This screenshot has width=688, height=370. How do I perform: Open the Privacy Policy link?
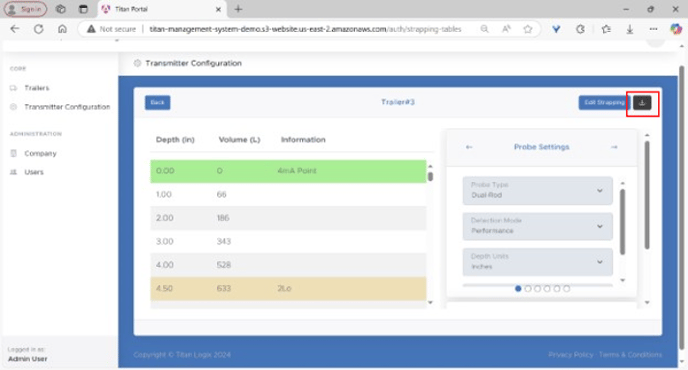[x=570, y=355]
